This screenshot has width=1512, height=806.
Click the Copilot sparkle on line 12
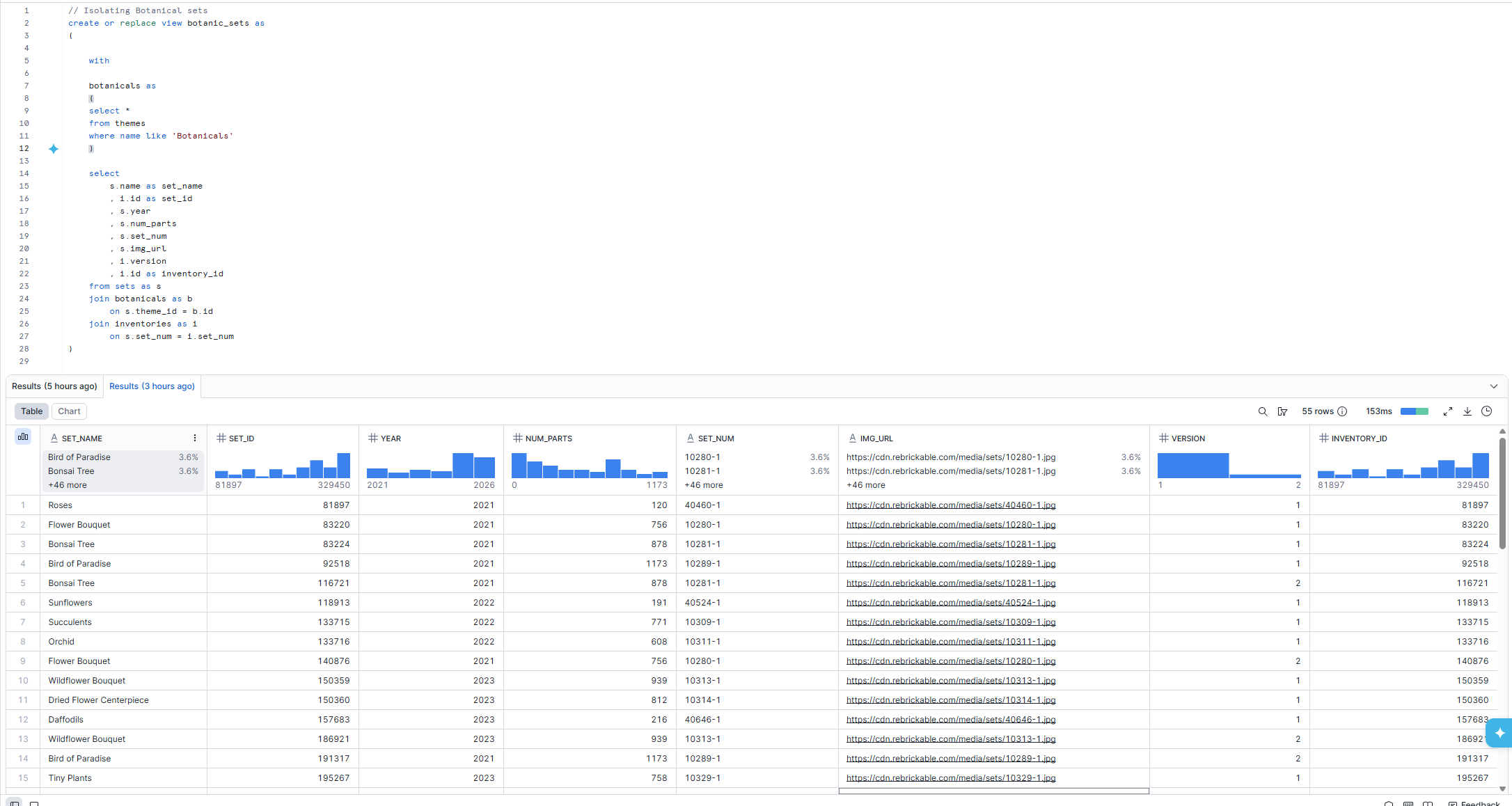click(54, 149)
